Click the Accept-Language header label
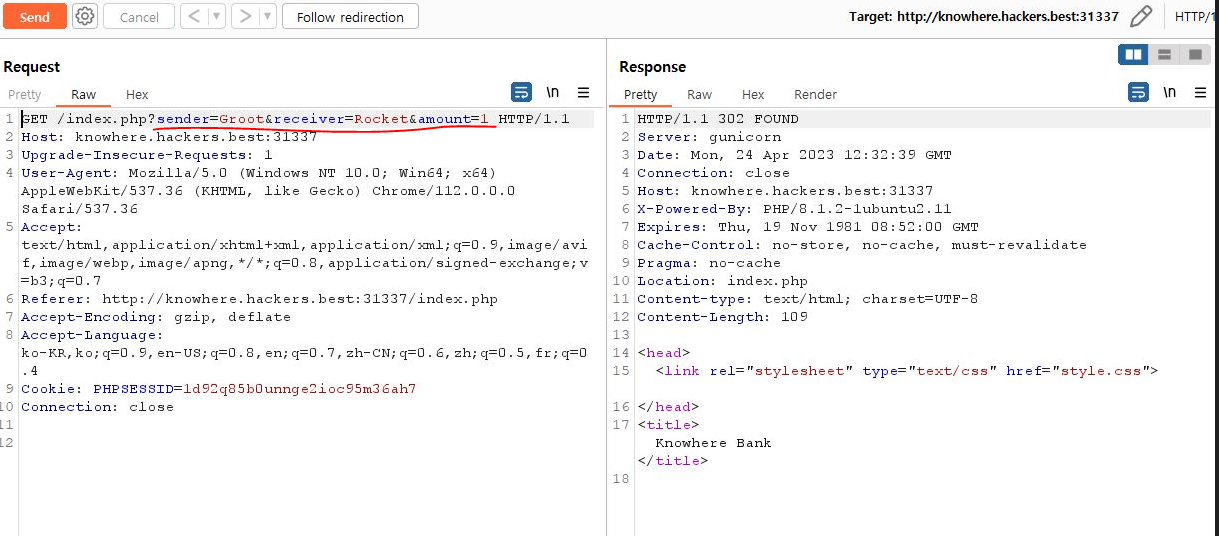The width and height of the screenshot is (1219, 536). click(x=91, y=335)
